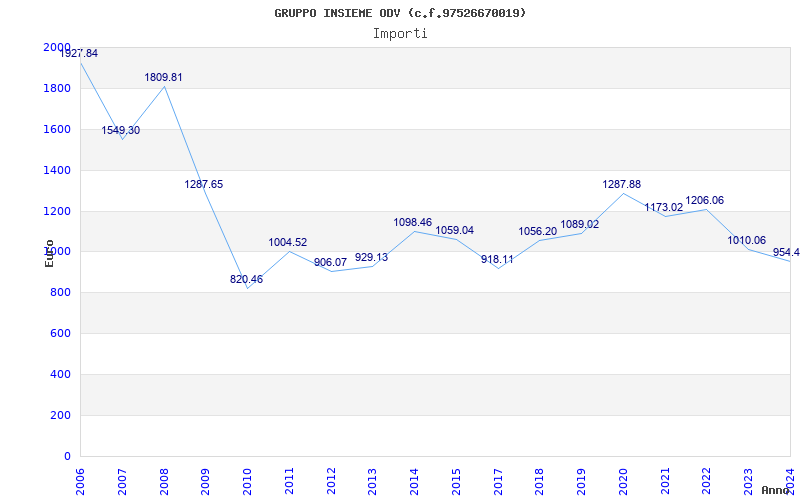
Task: Select the 1206.06 data label
Action: point(705,201)
